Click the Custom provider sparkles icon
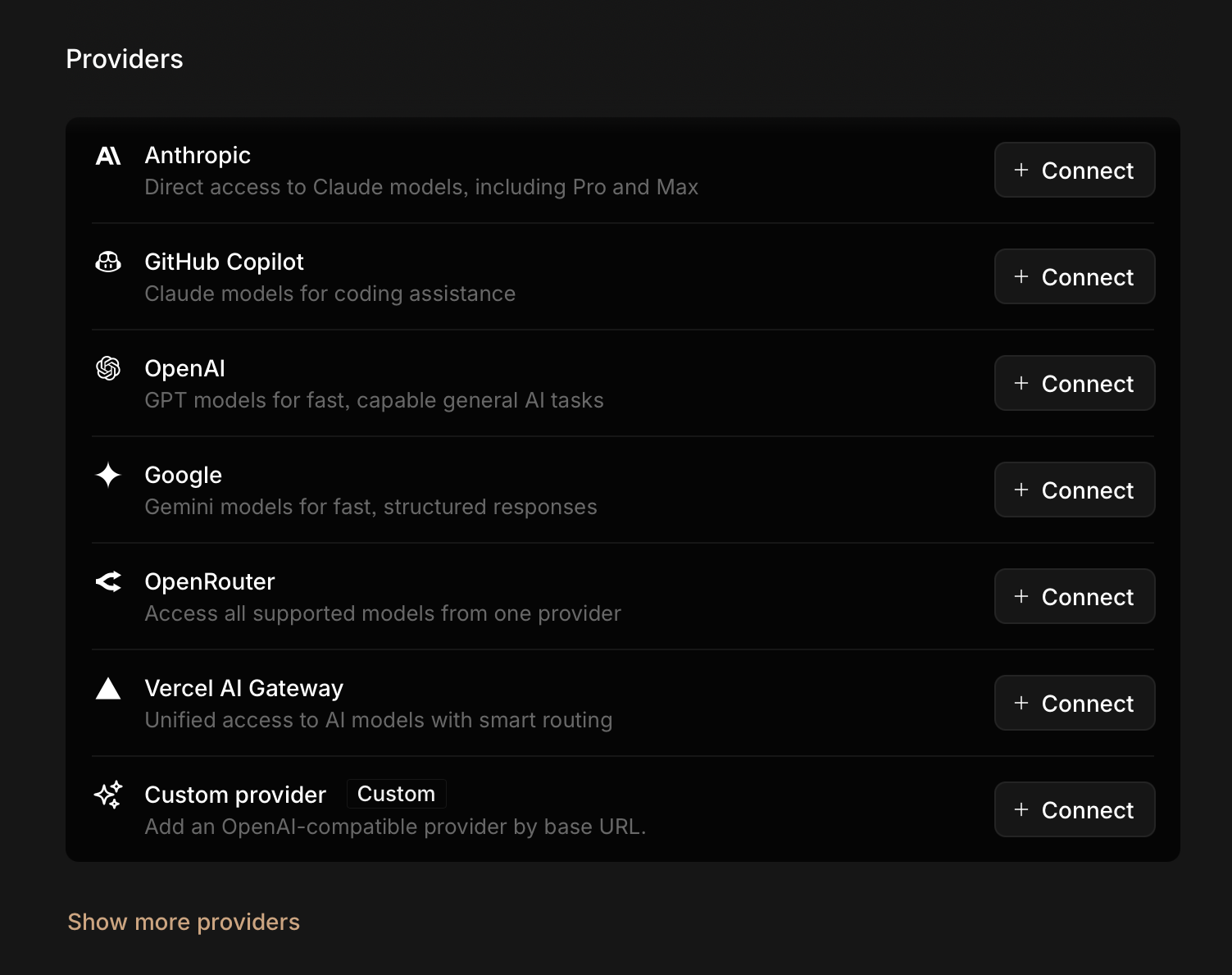1232x975 pixels. point(108,795)
